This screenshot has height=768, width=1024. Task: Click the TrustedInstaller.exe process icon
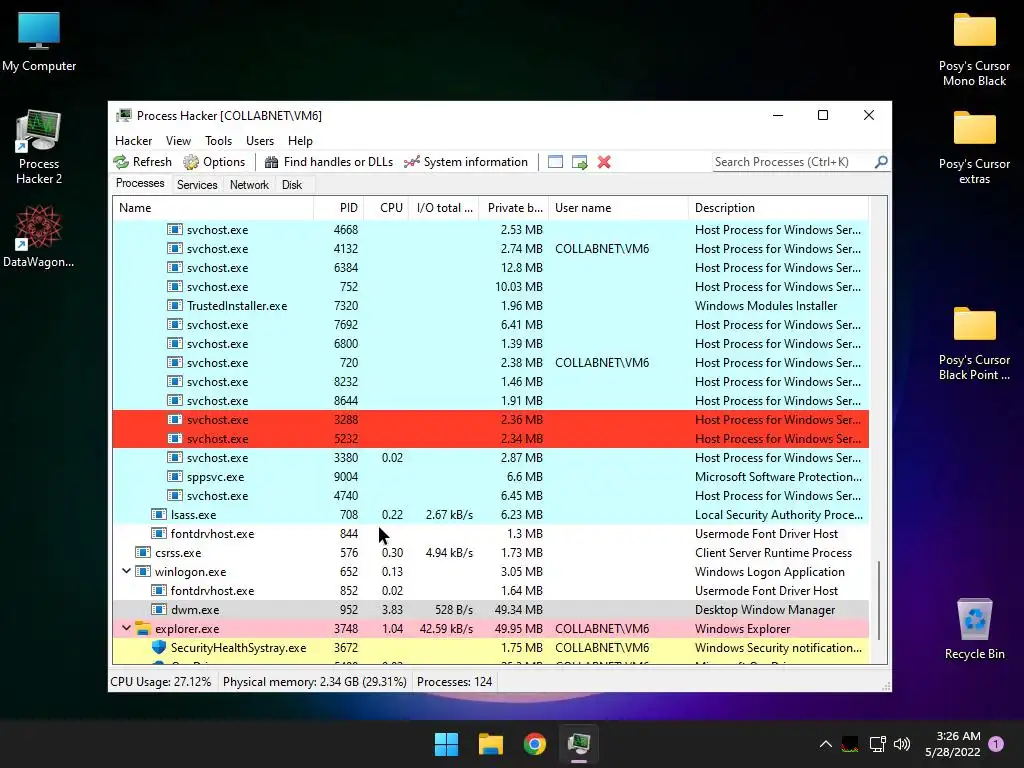coord(174,306)
